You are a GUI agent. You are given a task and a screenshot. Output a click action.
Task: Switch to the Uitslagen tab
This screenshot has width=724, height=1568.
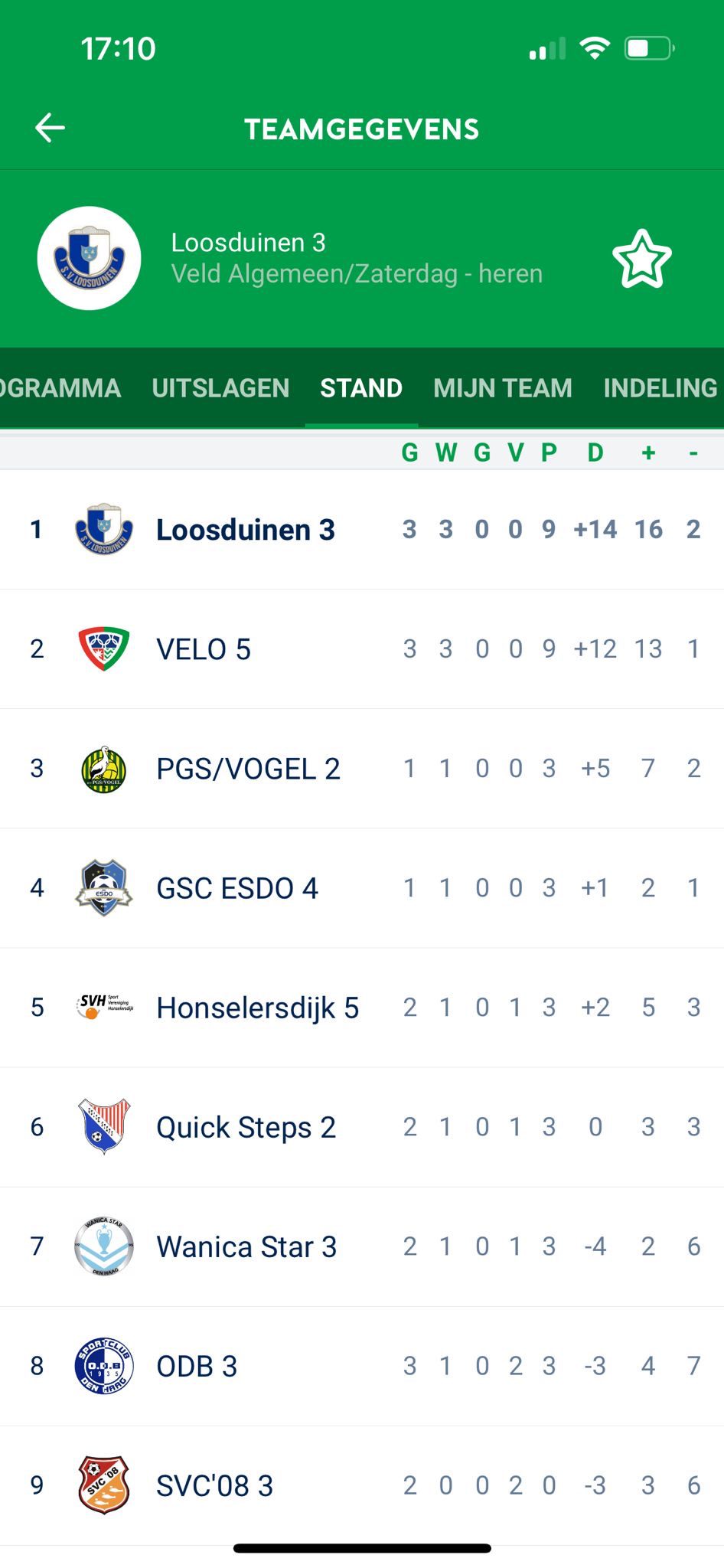click(220, 388)
